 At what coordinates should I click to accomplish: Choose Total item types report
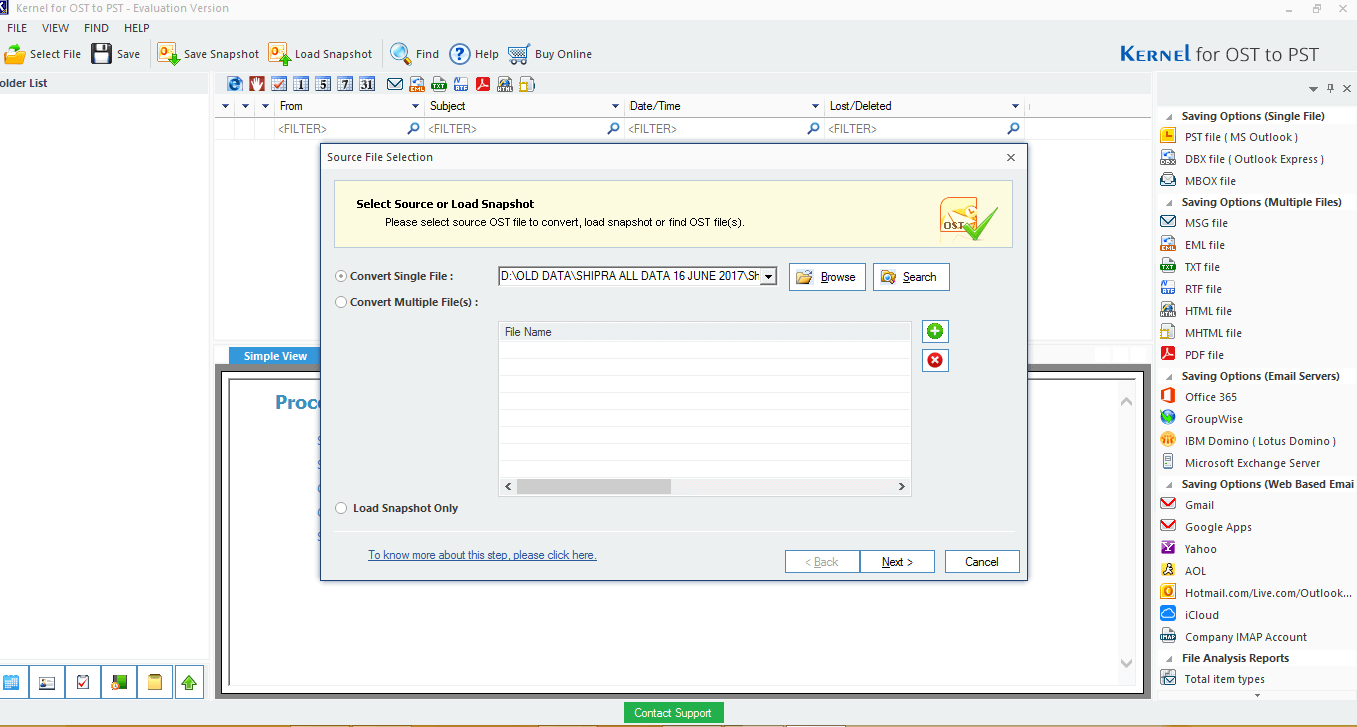click(x=1224, y=679)
